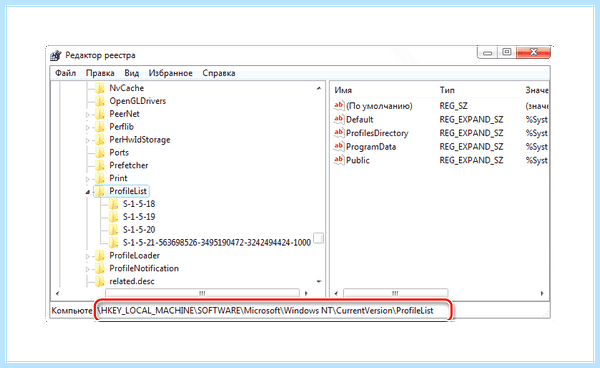Click the Ports folder icon
This screenshot has width=600, height=368.
[100, 153]
